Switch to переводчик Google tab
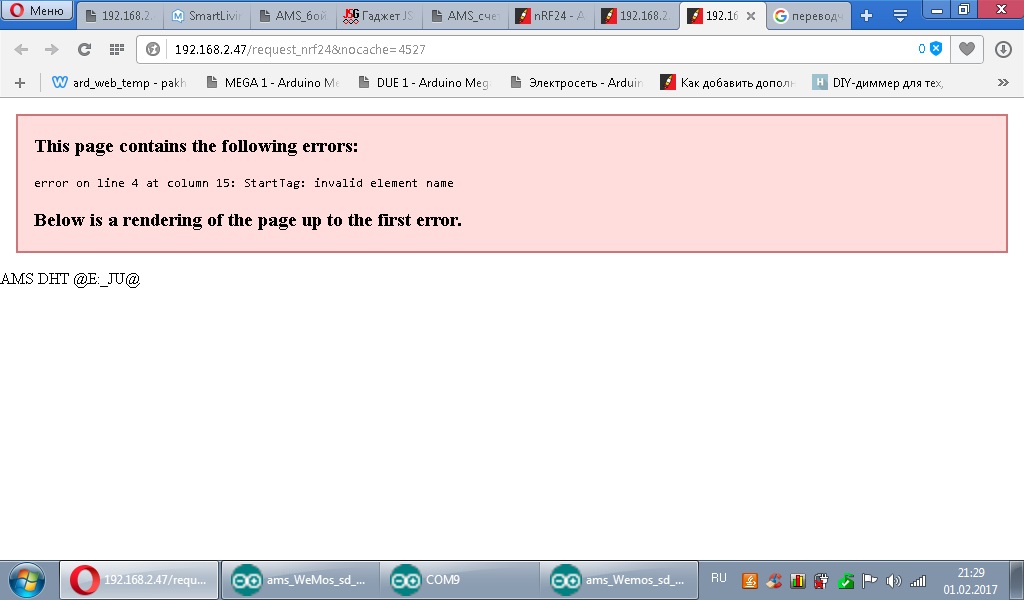Image resolution: width=1024 pixels, height=600 pixels. point(808,16)
